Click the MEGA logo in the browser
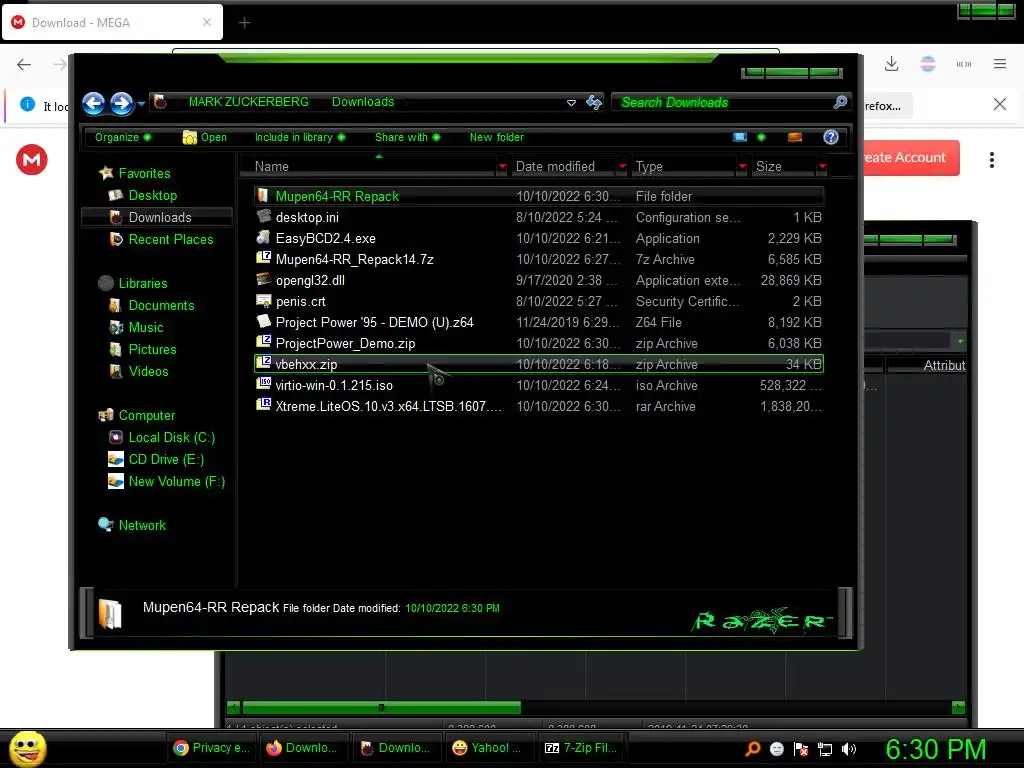 pos(31,159)
